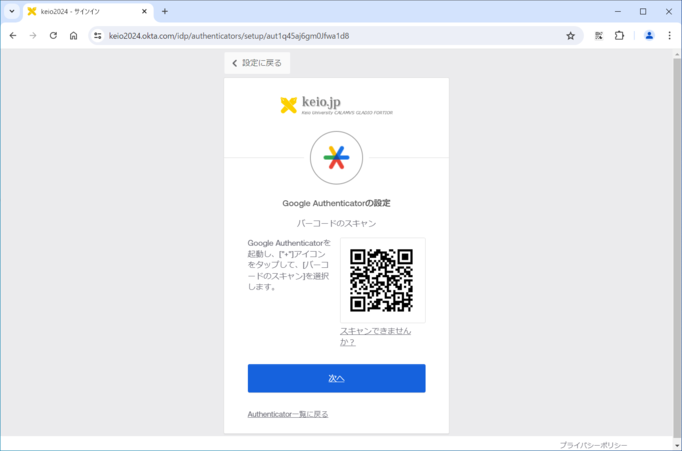This screenshot has width=682, height=451.
Task: Open the extensions puzzle icon
Action: pos(620,35)
